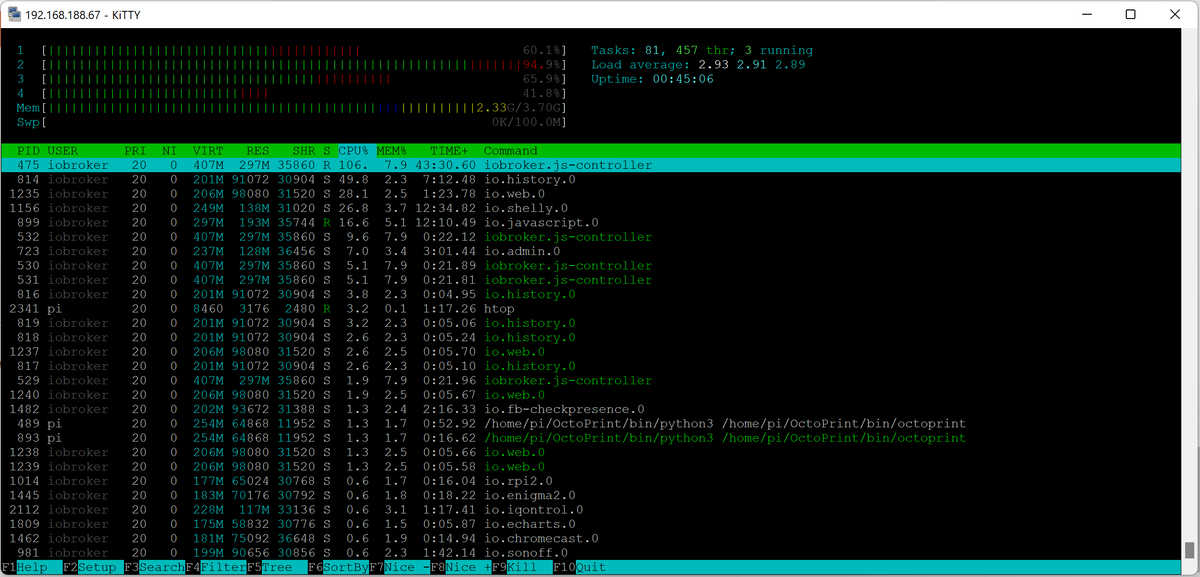This screenshot has width=1200, height=577.
Task: Select the io.echarts.0 process row
Action: pos(591,524)
